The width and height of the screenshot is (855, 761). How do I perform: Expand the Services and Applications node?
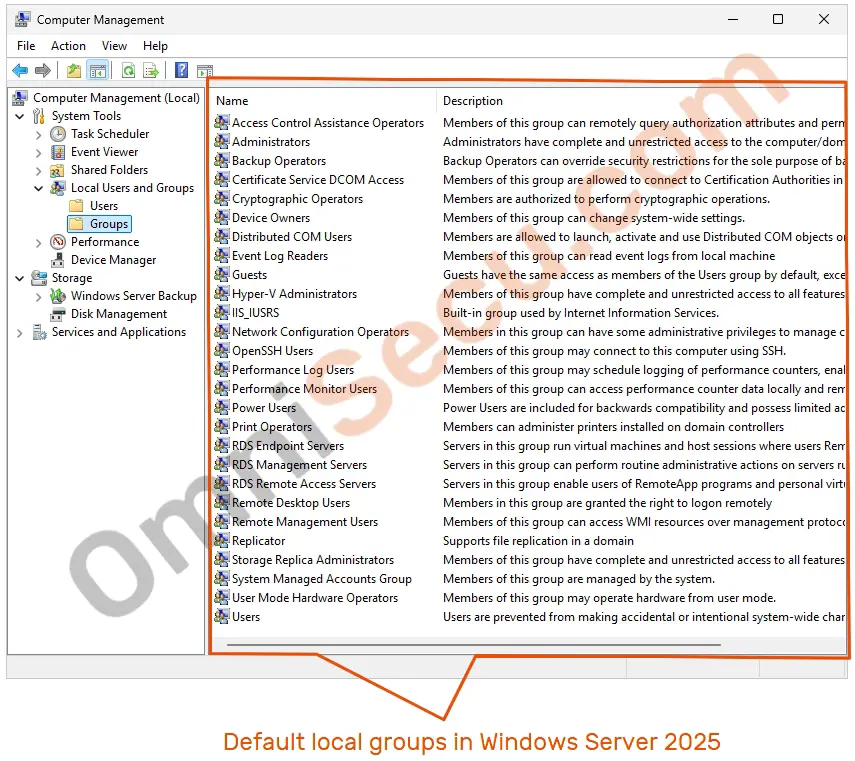[20, 333]
